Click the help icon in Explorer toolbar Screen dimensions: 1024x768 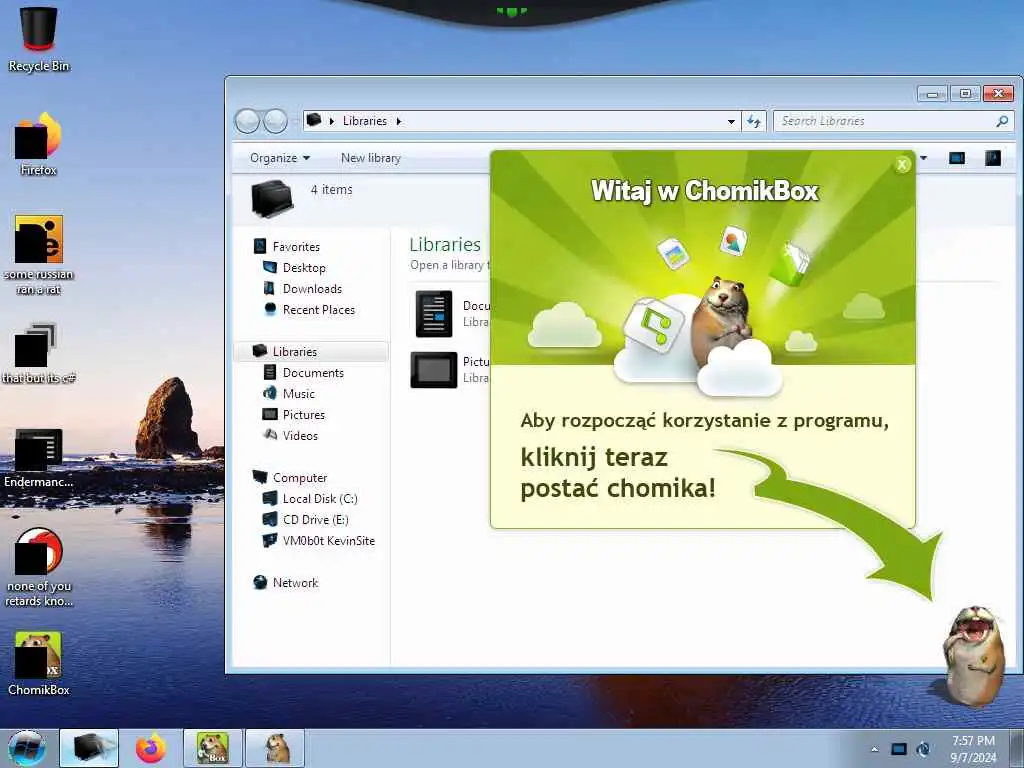pos(993,158)
